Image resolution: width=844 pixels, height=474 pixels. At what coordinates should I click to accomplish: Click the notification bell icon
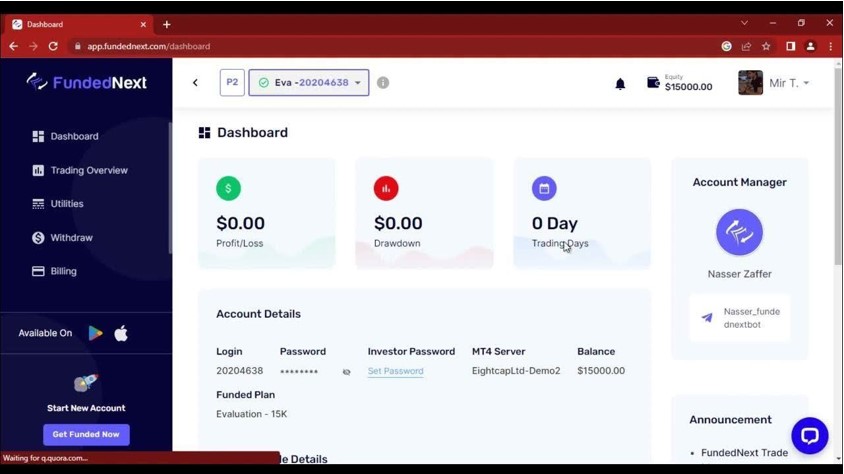coord(620,84)
